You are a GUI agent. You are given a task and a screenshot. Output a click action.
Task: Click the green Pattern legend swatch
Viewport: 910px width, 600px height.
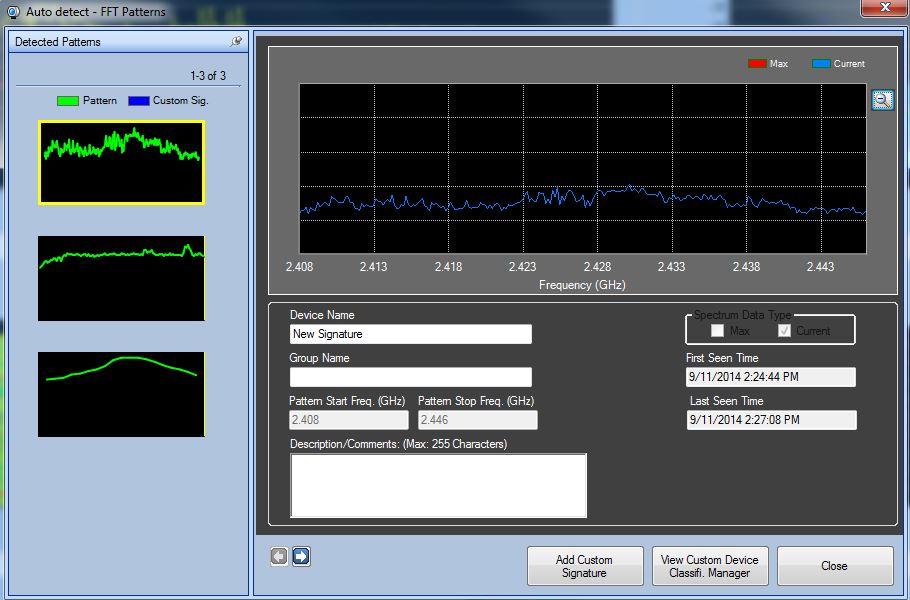(67, 101)
